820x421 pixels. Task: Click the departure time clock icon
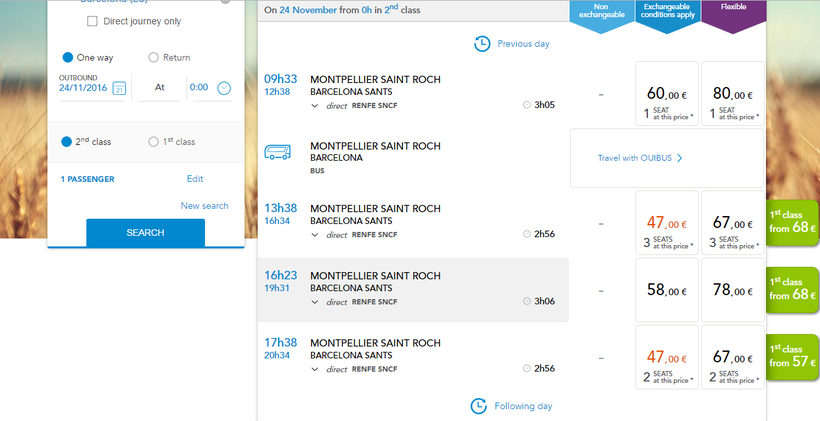[224, 88]
